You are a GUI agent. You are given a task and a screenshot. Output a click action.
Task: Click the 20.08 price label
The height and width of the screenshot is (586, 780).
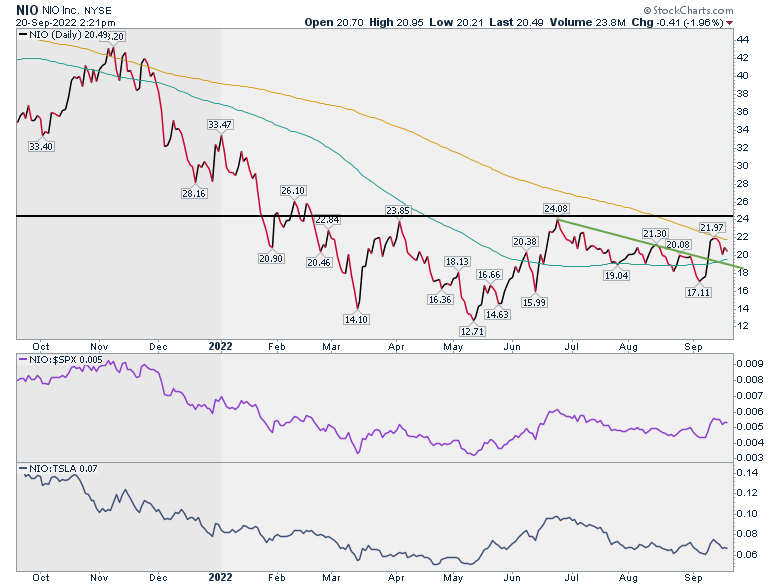(678, 245)
